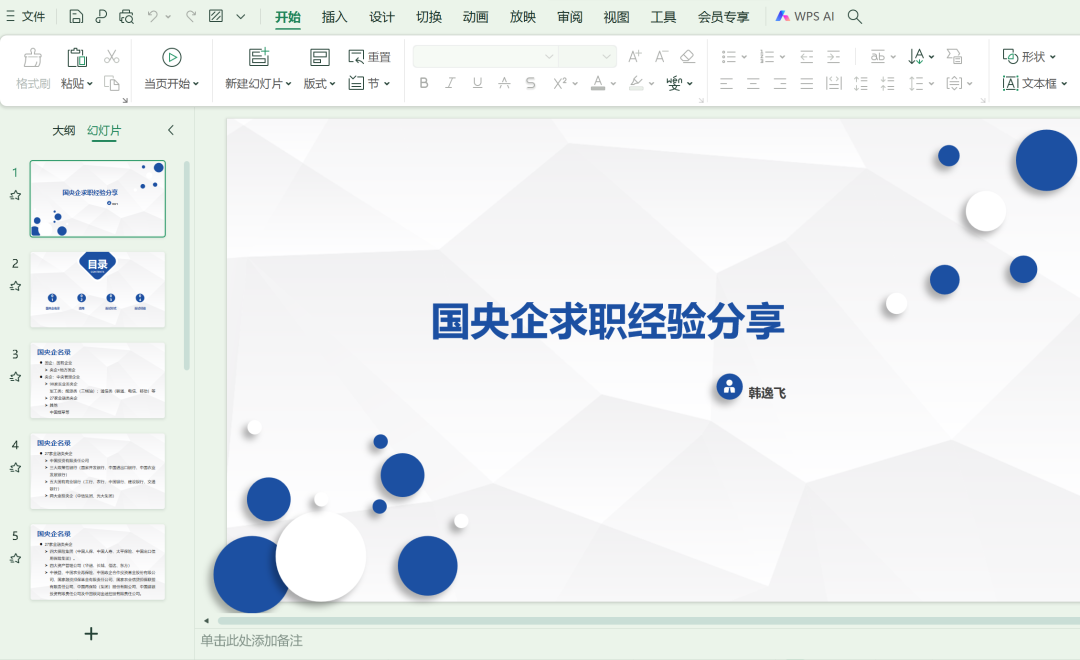
Task: Open the search magnifier icon
Action: [855, 16]
